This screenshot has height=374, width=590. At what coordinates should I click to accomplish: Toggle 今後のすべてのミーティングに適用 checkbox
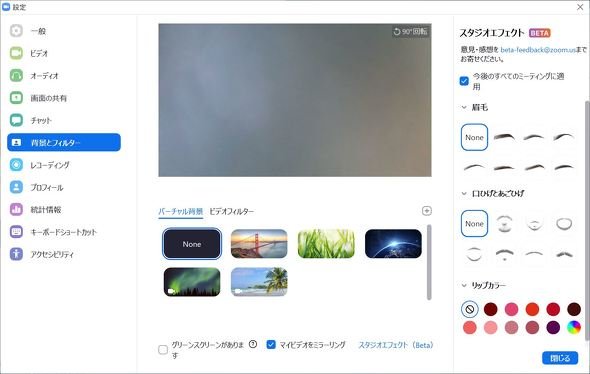click(464, 81)
